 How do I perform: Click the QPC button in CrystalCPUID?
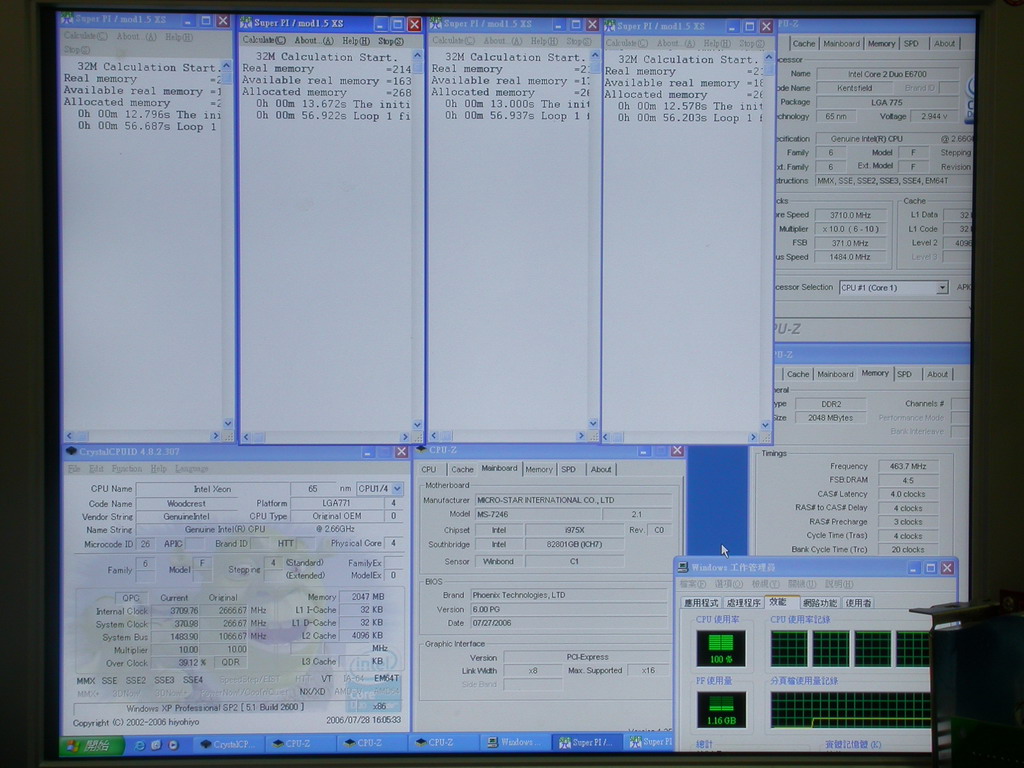[131, 598]
